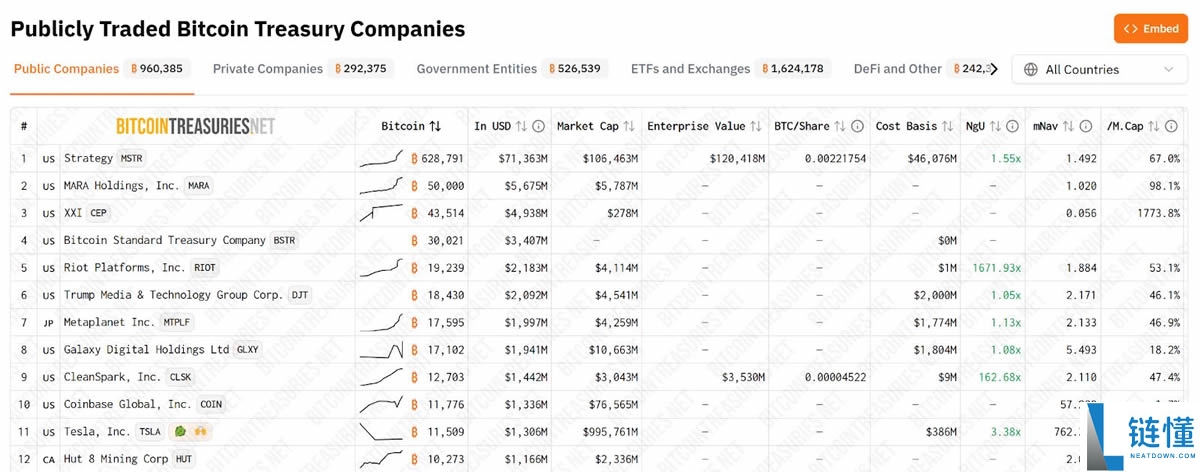Image resolution: width=1200 pixels, height=472 pixels.
Task: View Metaplanet's Bitcoin sparkline chart
Action: (x=380, y=322)
